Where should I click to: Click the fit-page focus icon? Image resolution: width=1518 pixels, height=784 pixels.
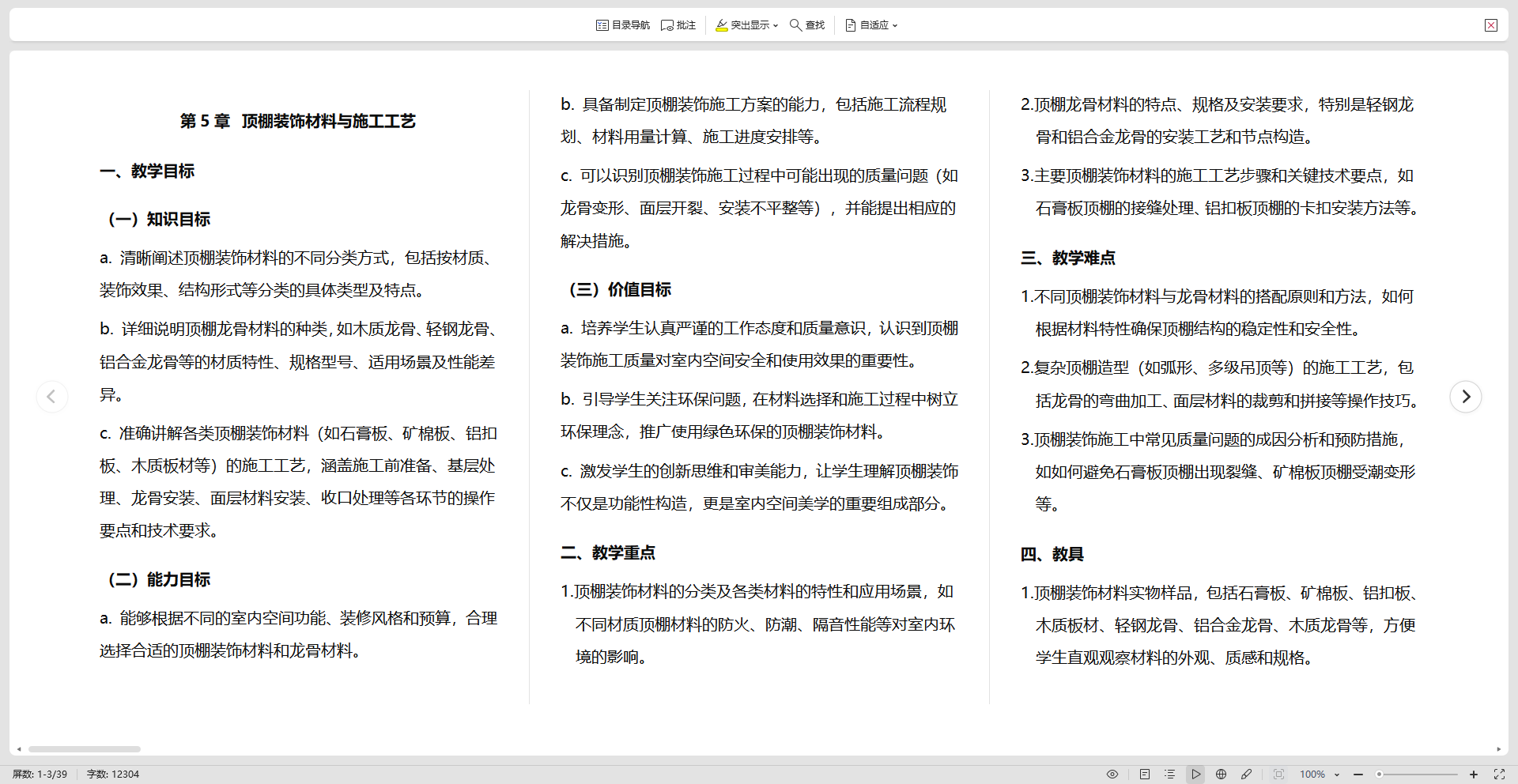point(1278,775)
